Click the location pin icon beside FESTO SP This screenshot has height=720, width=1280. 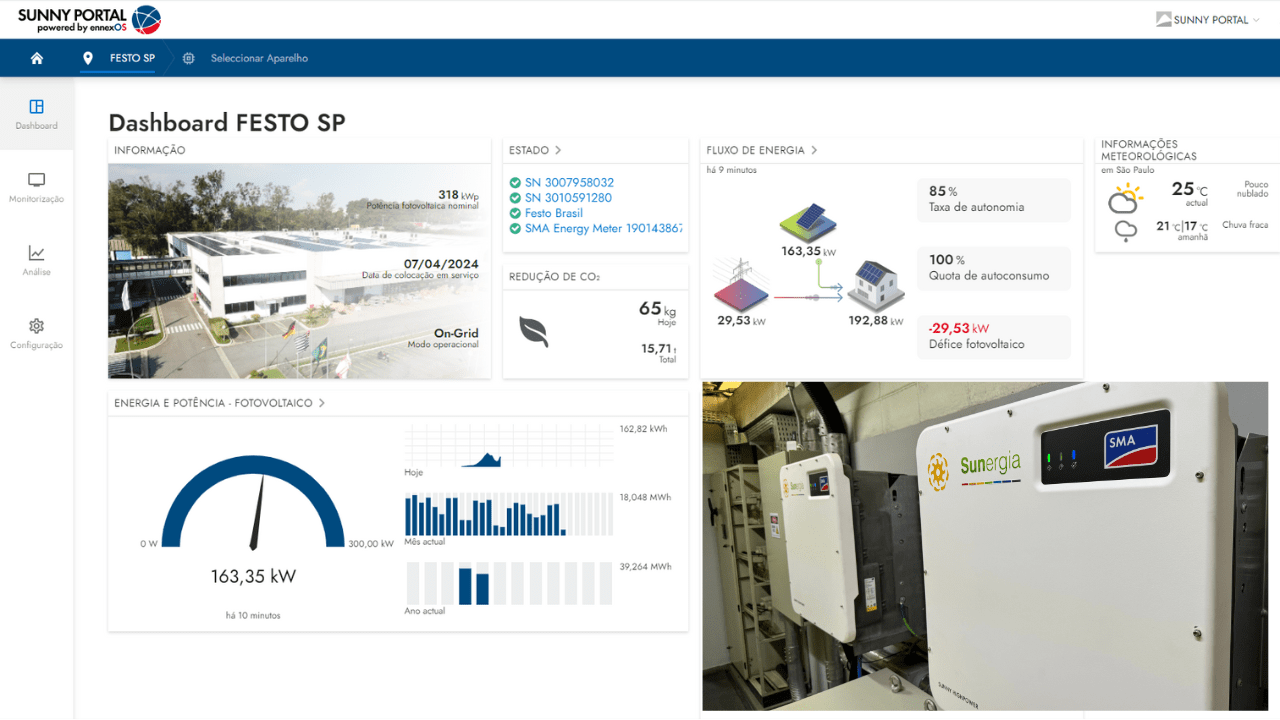(x=88, y=58)
